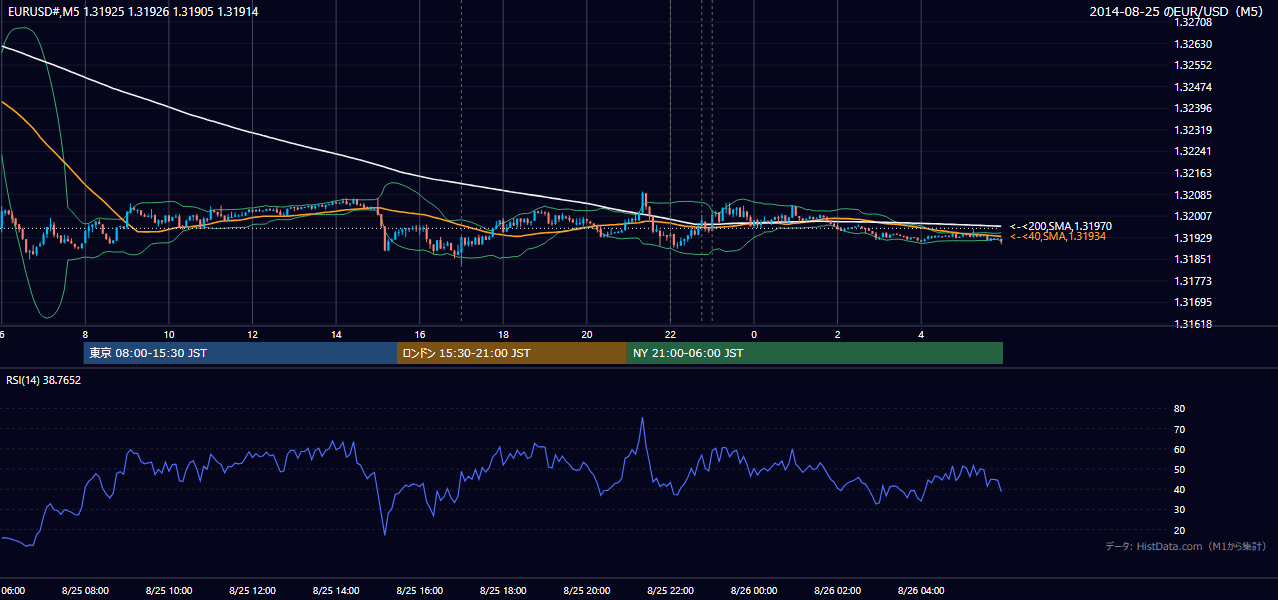Click hour tick '14' under the price chart
Screen dimensions: 1278x600
[x=336, y=334]
